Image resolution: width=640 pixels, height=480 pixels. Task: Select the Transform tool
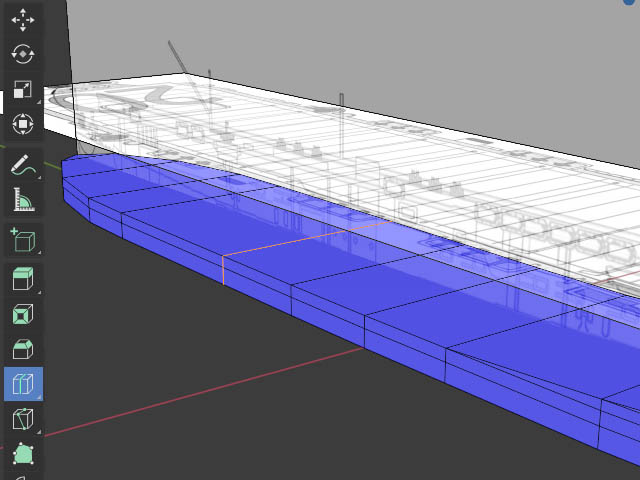23,124
